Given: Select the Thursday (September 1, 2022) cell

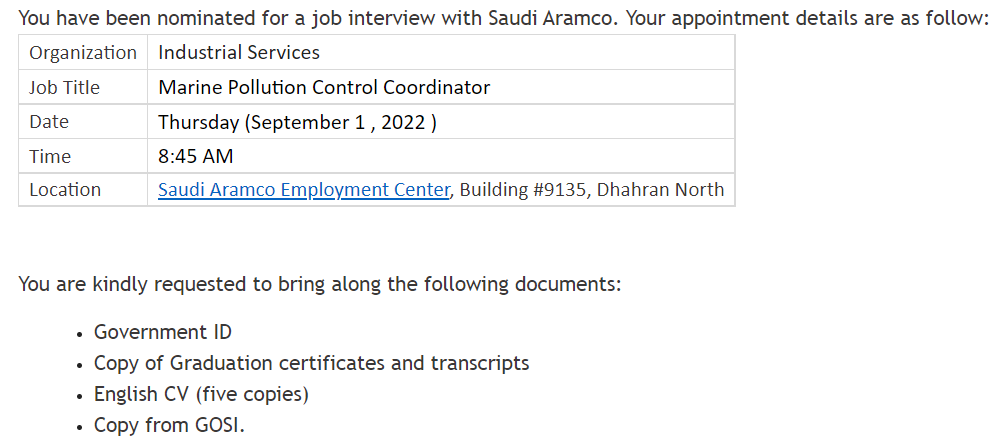Looking at the screenshot, I should (x=441, y=121).
